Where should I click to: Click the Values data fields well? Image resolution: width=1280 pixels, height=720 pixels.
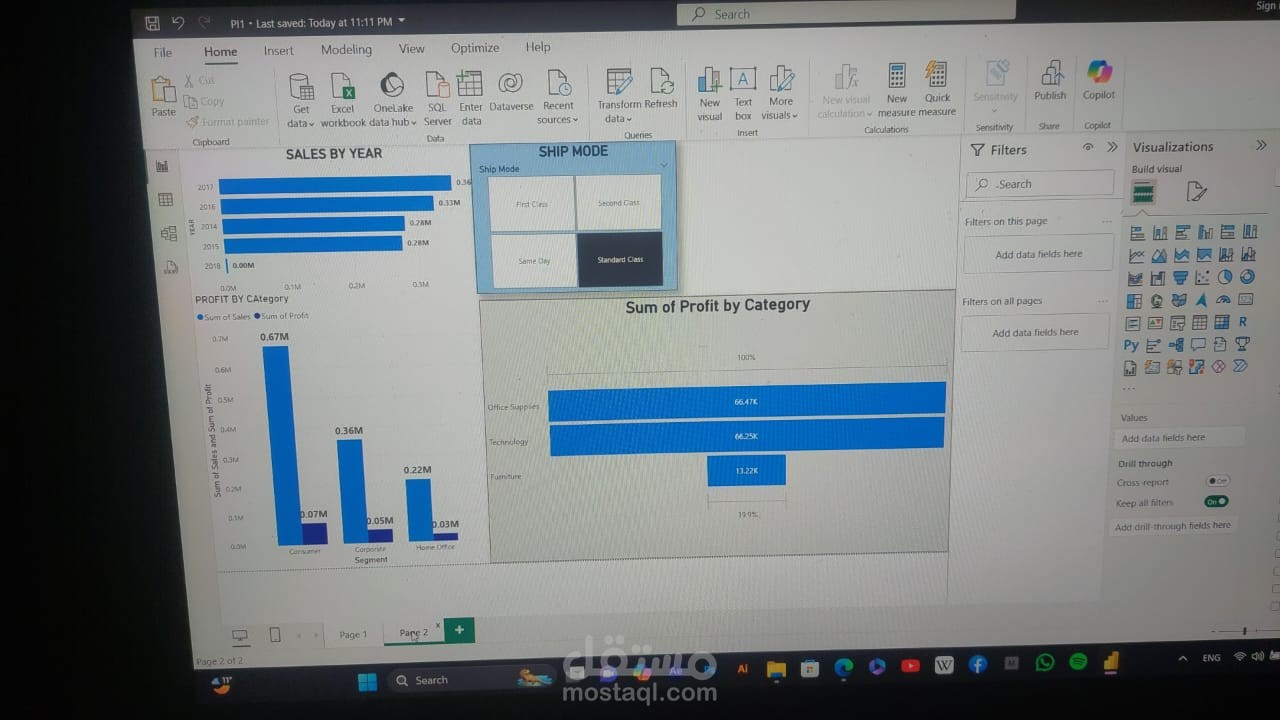point(1180,437)
